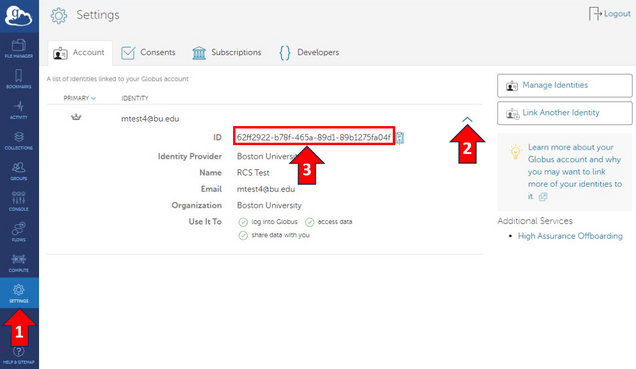Screen dimensions: 636x369
Task: Click the Manage Identities button
Action: click(565, 86)
